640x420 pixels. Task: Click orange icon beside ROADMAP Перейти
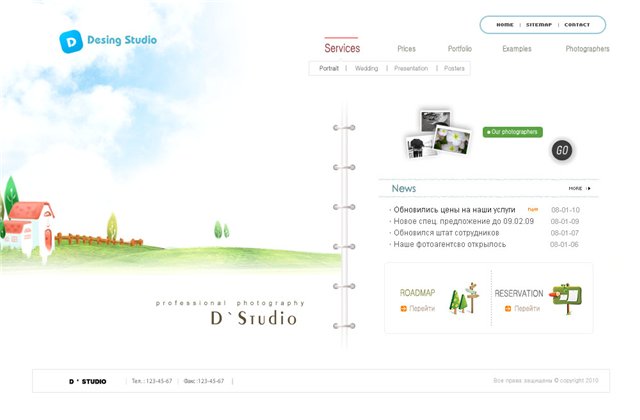point(404,309)
